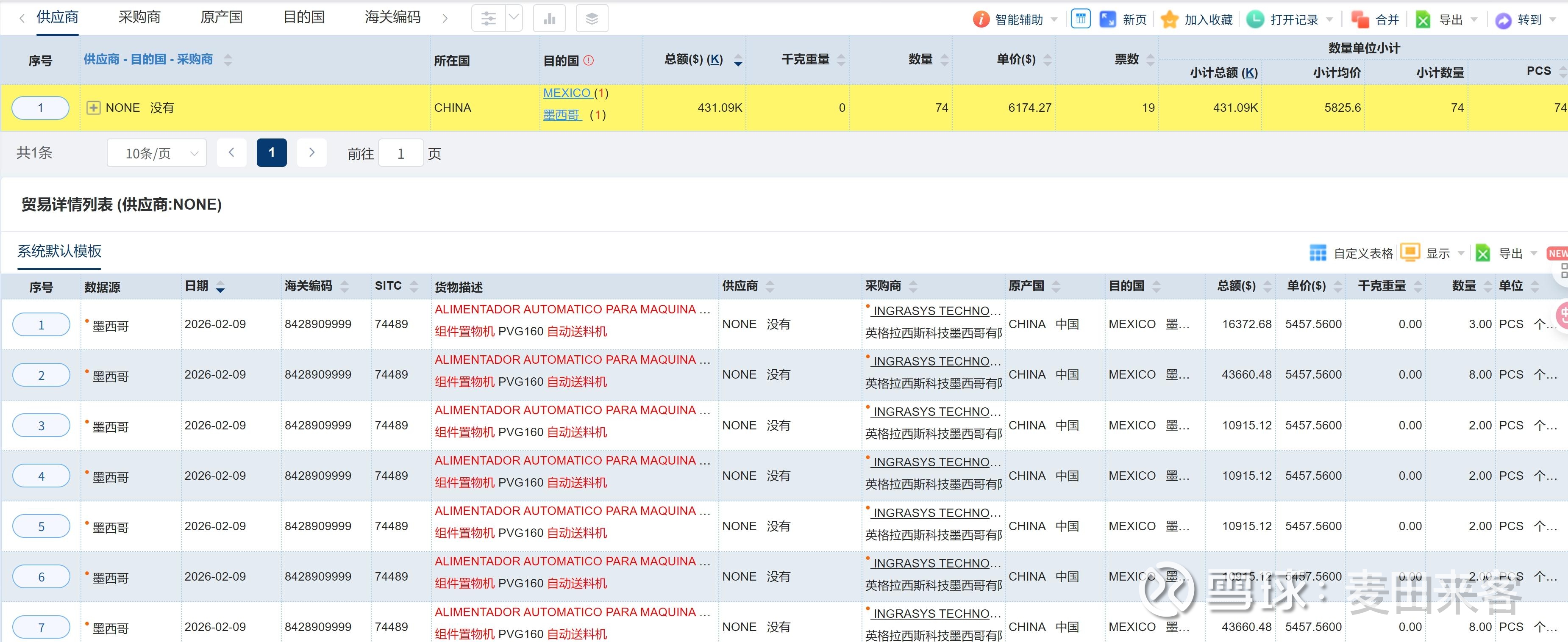Click the layers stack icon

pos(592,19)
